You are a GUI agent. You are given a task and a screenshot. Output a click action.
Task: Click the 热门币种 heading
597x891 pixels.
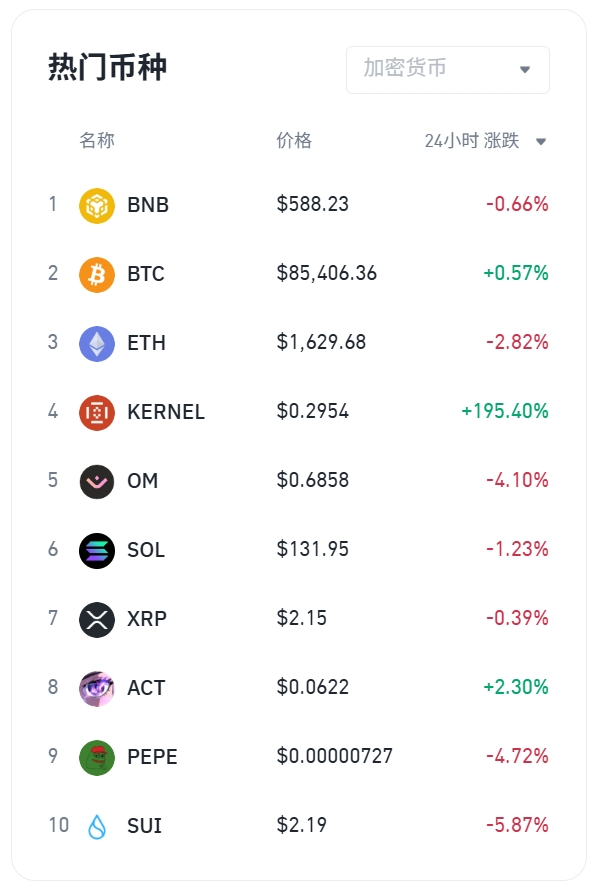pyautogui.click(x=107, y=67)
